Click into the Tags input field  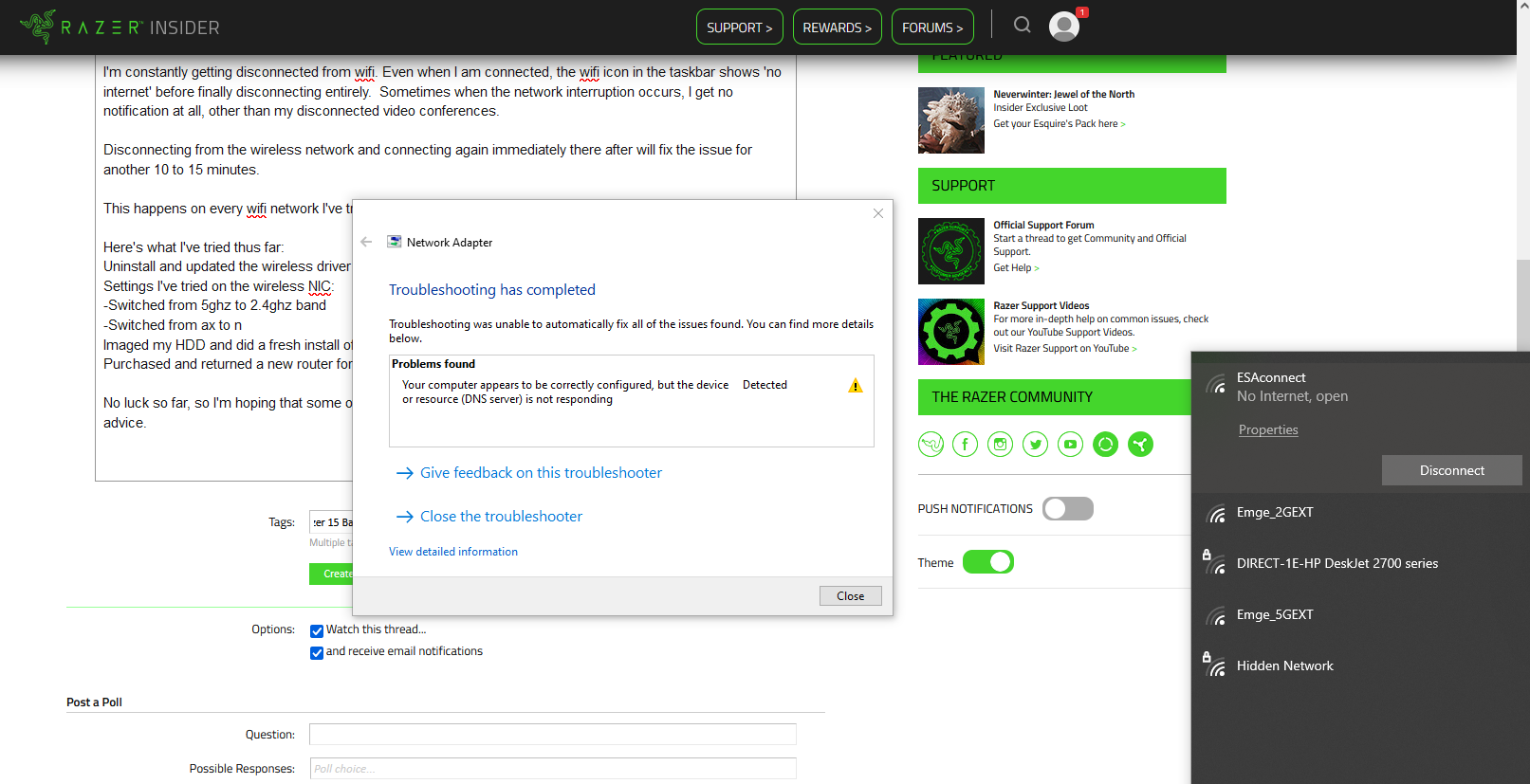pos(331,522)
